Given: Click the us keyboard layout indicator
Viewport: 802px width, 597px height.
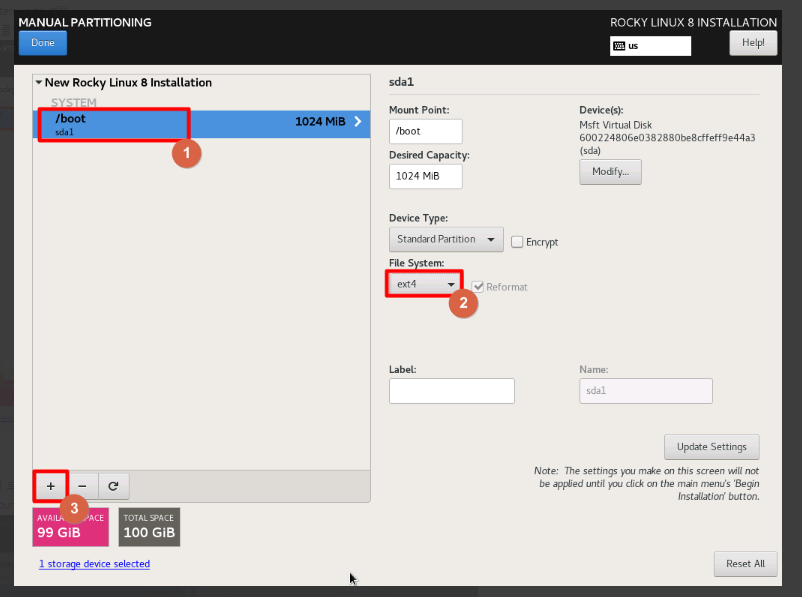Looking at the screenshot, I should click(x=650, y=46).
